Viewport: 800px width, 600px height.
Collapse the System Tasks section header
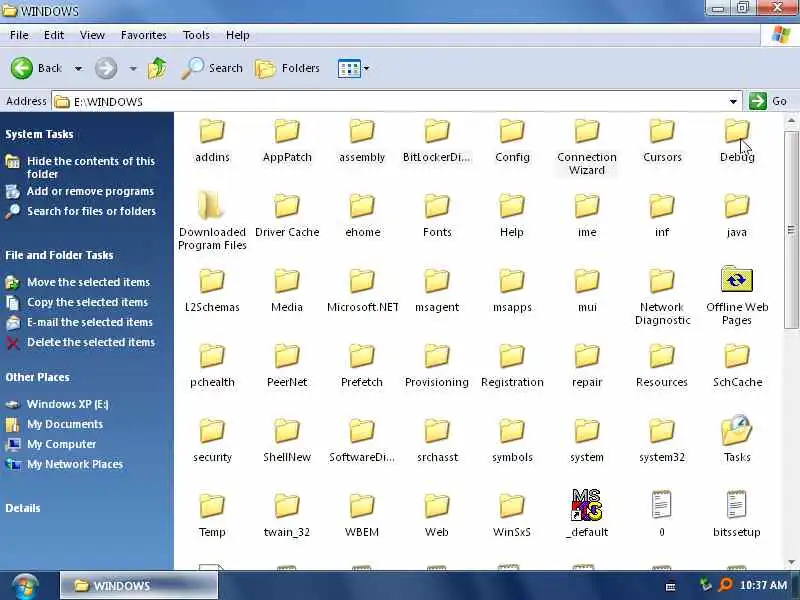coord(39,134)
